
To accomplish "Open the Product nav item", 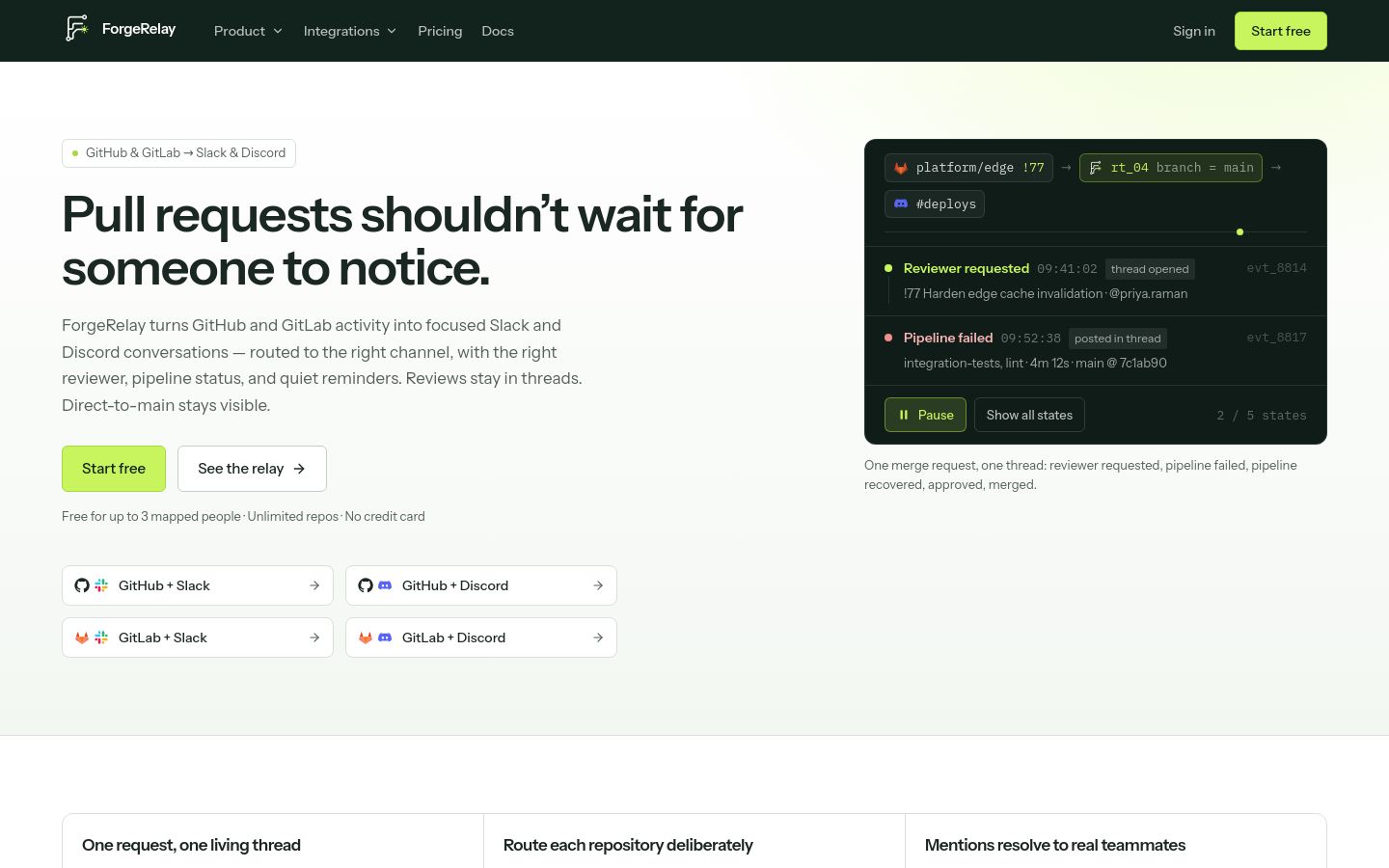I will pos(249,31).
